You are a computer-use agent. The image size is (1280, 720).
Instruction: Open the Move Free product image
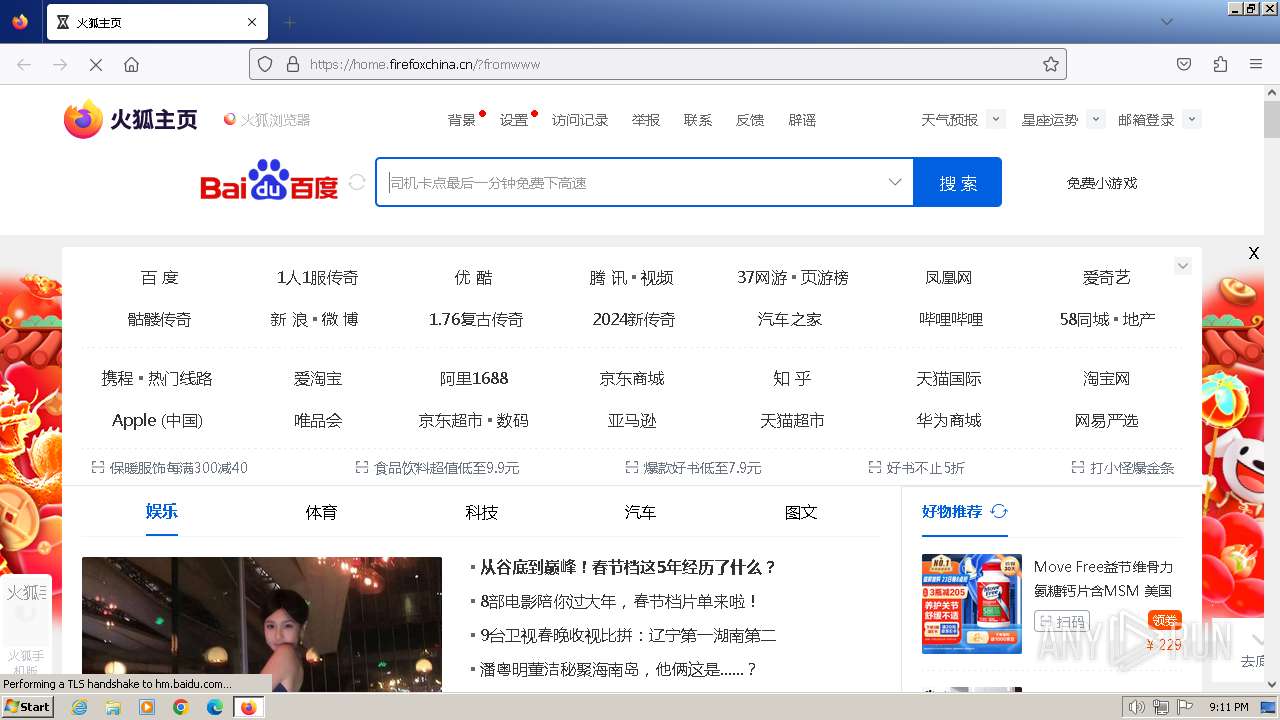(972, 604)
